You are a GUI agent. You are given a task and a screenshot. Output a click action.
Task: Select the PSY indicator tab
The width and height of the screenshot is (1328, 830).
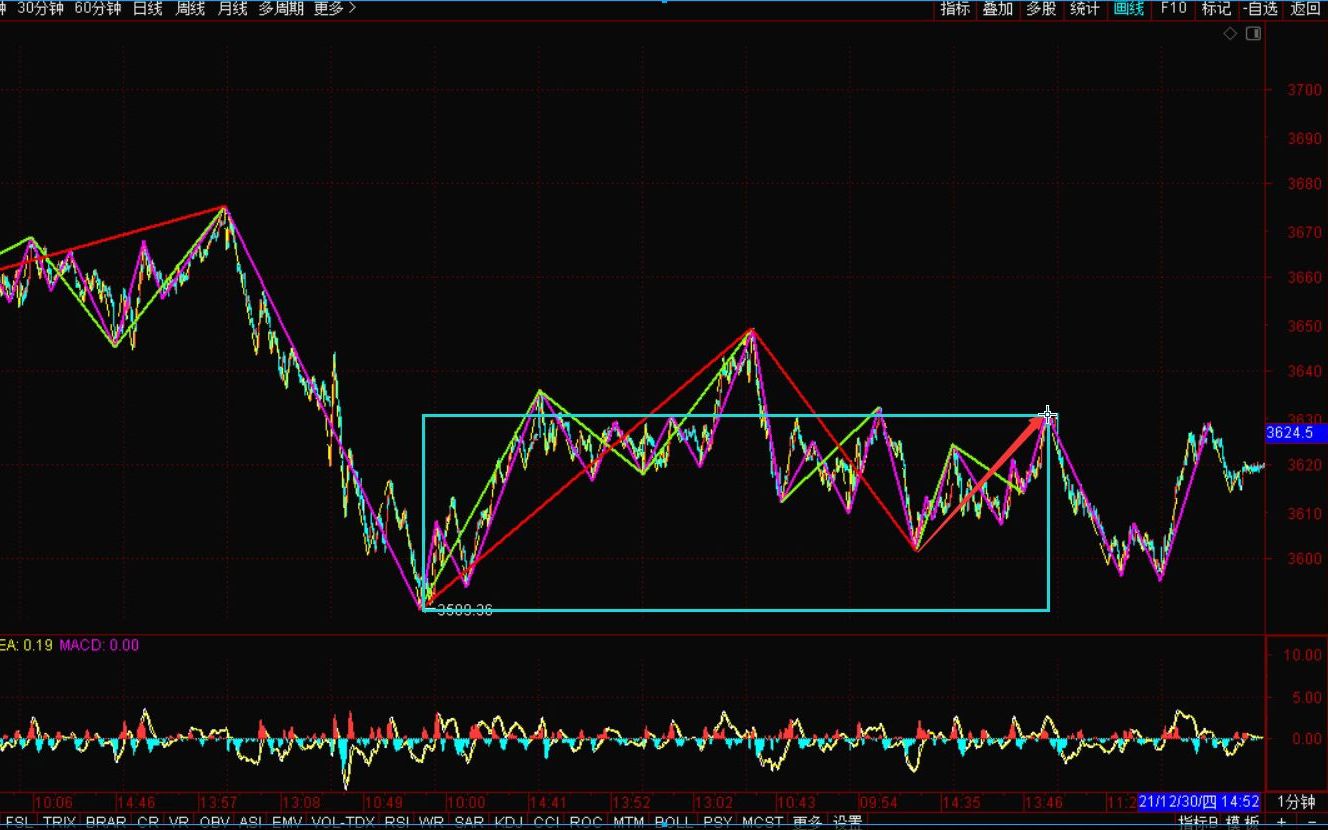(x=717, y=822)
